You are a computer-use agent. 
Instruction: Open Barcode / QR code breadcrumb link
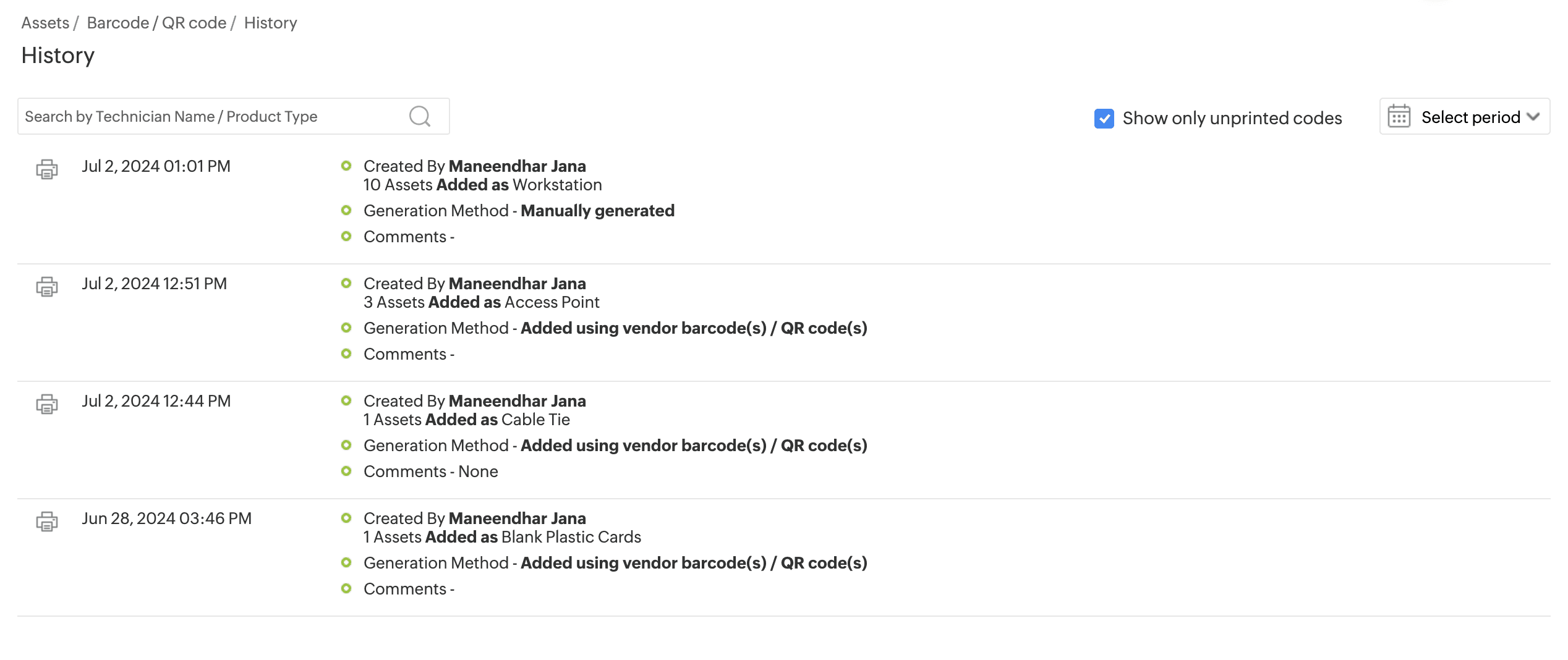[x=156, y=23]
